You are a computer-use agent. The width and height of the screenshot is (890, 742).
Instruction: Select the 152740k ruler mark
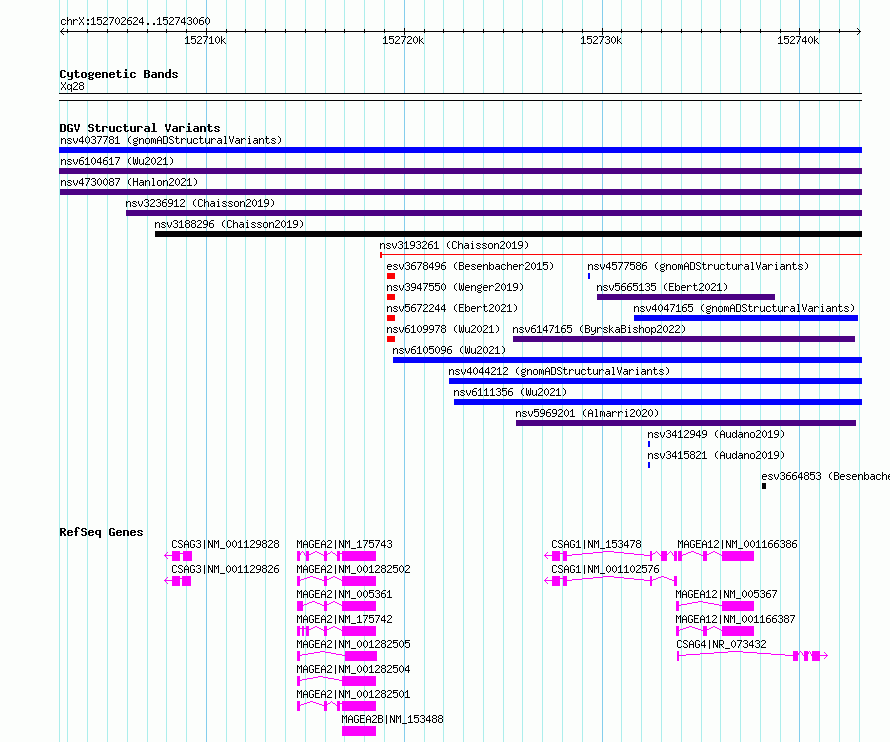[798, 40]
